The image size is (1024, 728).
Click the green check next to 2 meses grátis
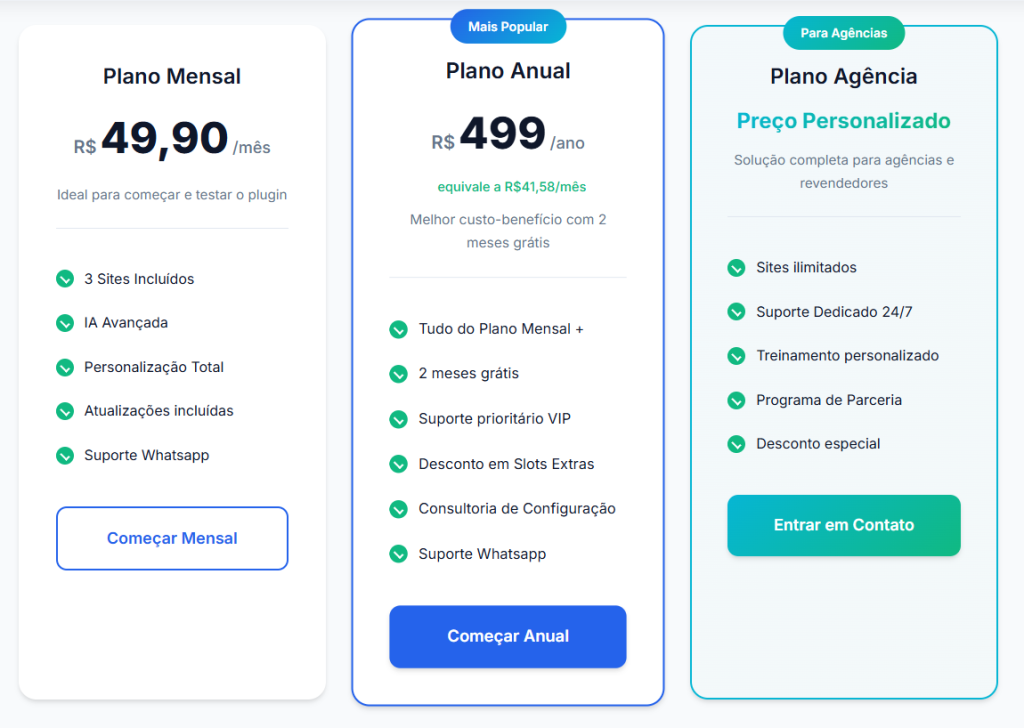pyautogui.click(x=398, y=374)
